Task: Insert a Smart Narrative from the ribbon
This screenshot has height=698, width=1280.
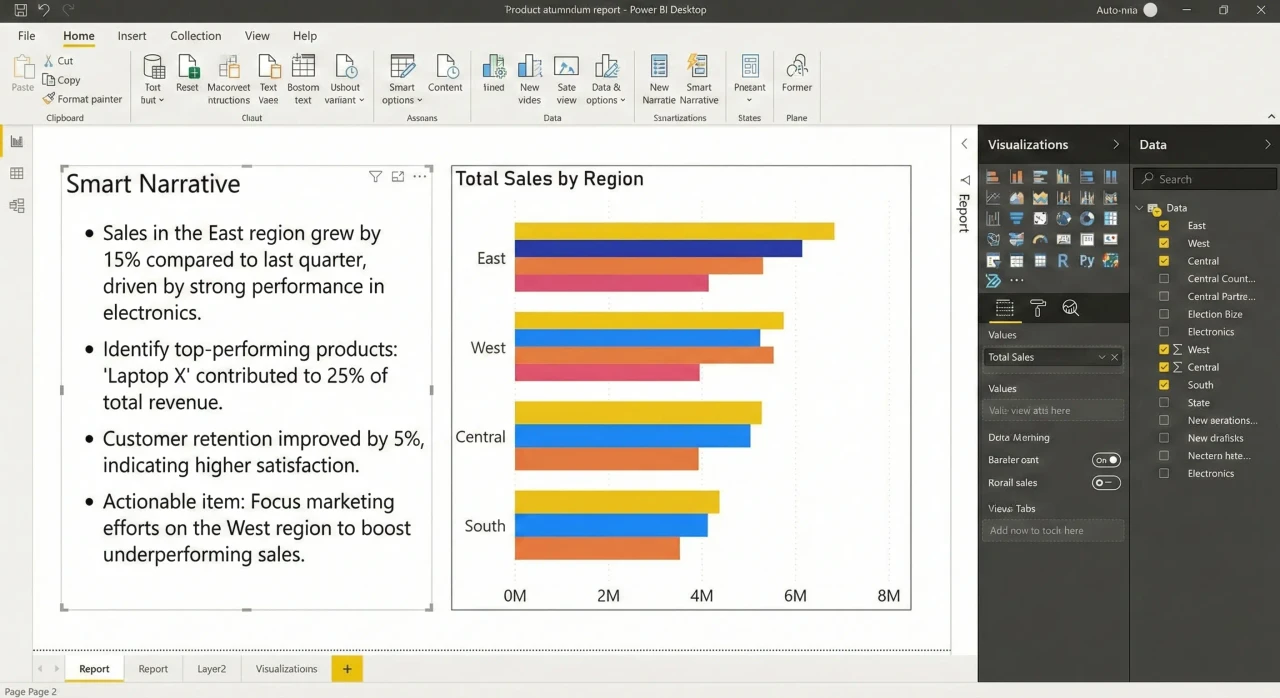Action: tap(698, 68)
